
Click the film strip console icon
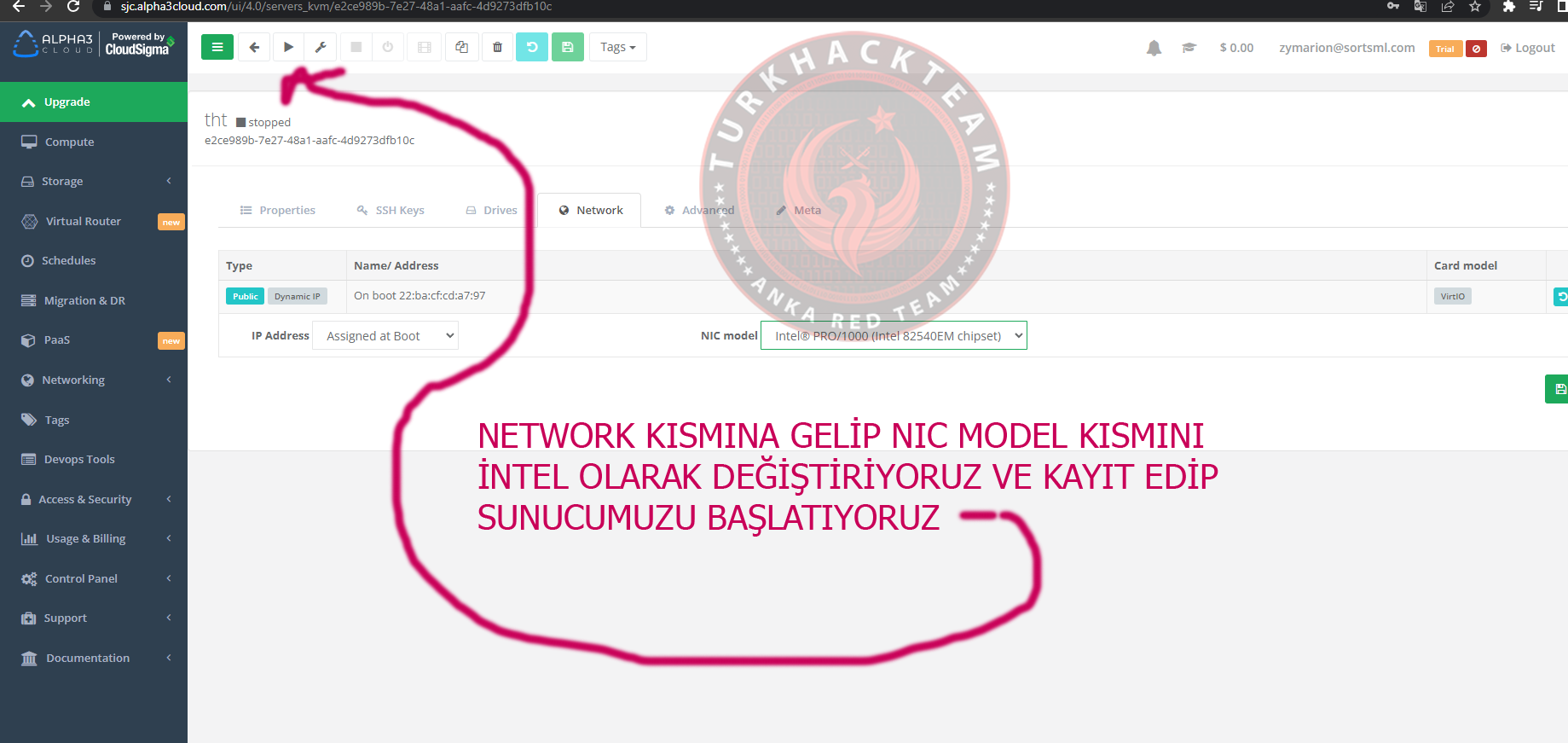[424, 47]
